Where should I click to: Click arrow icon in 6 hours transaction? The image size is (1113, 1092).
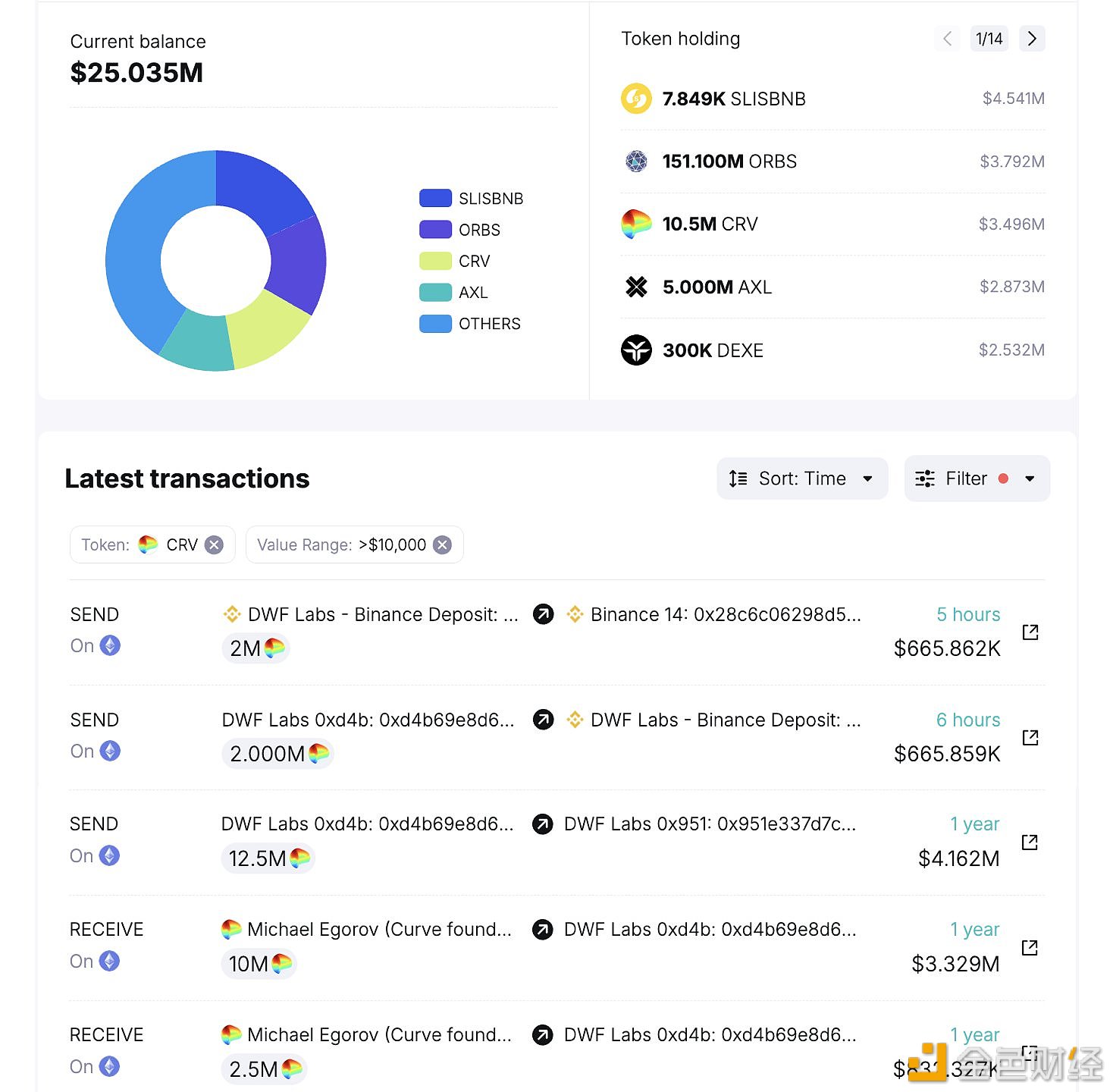click(x=543, y=720)
